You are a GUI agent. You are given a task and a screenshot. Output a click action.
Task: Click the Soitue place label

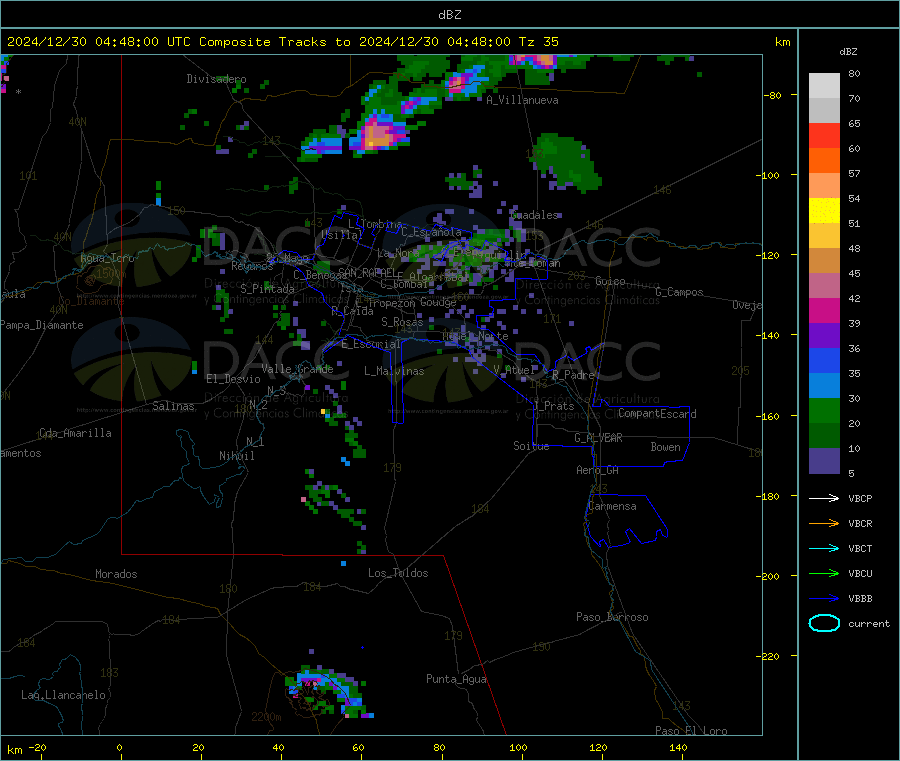pyautogui.click(x=531, y=446)
